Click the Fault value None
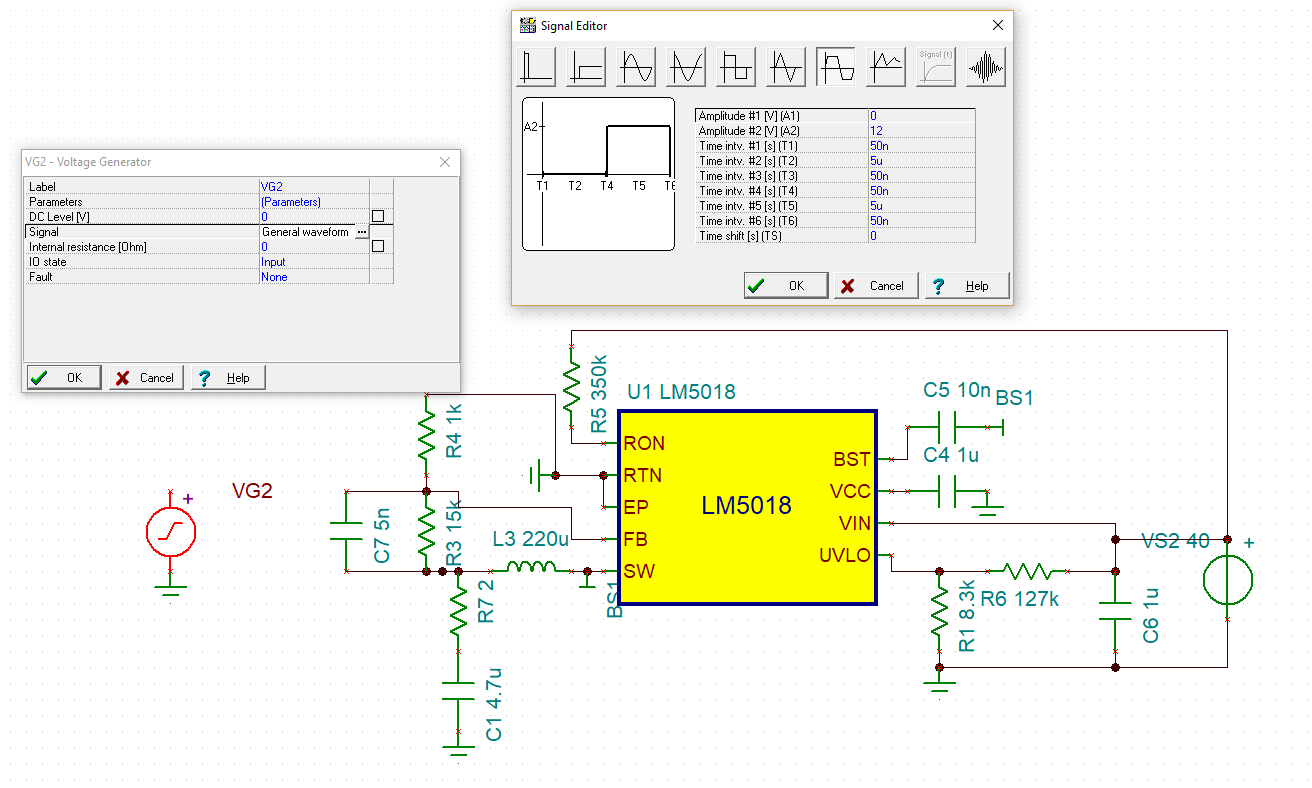Screen dimensions: 1312x788 314,277
